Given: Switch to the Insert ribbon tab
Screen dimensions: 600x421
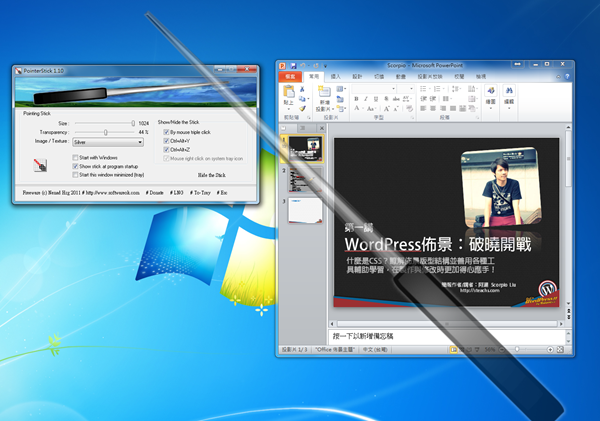Looking at the screenshot, I should pyautogui.click(x=336, y=75).
